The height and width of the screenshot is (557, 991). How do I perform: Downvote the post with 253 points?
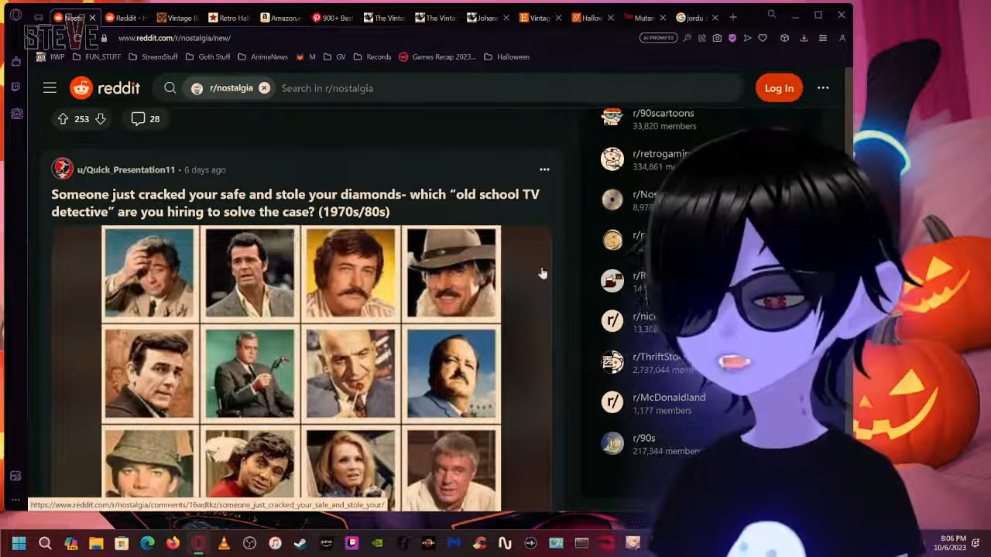tap(100, 118)
